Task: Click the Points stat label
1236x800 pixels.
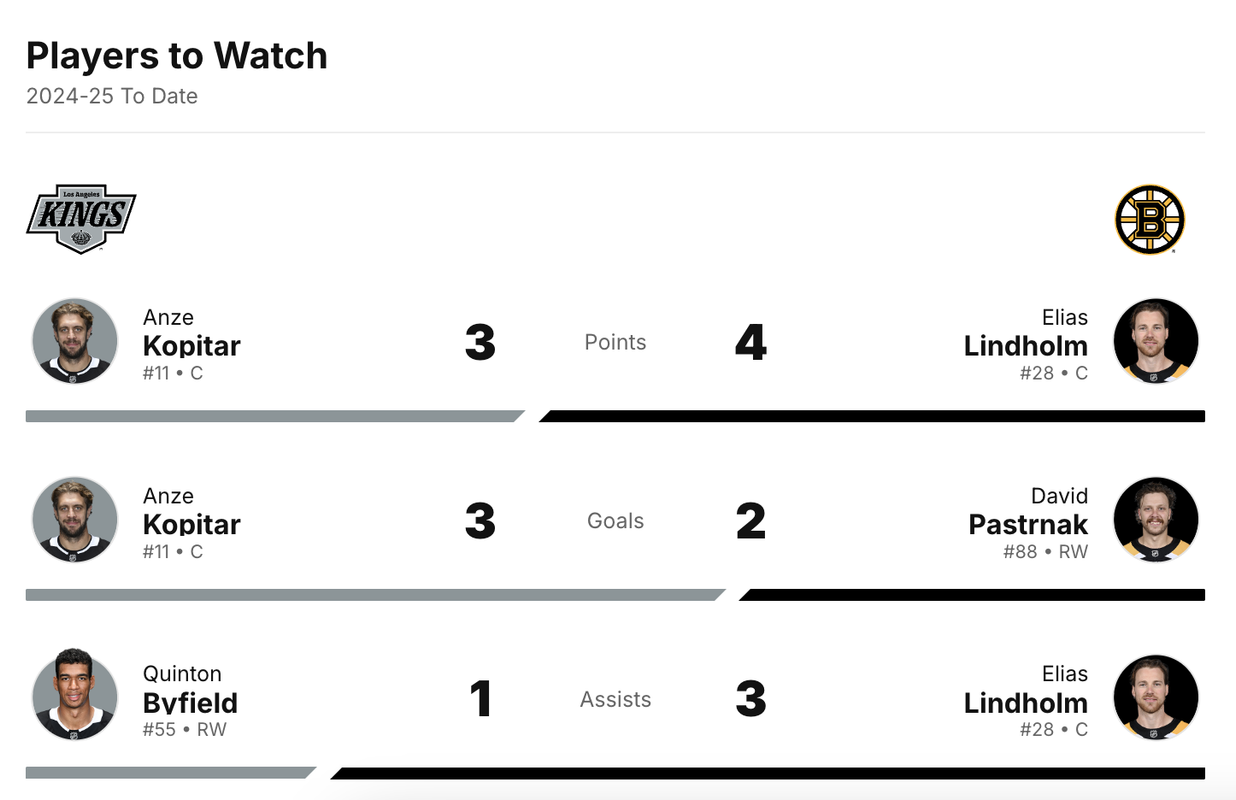Action: point(615,342)
